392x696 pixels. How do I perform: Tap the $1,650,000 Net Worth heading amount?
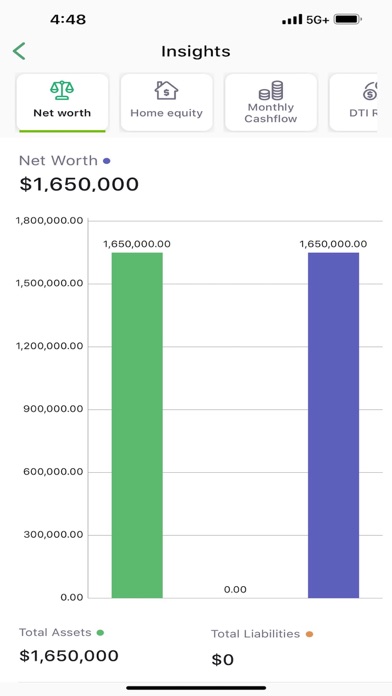[79, 184]
